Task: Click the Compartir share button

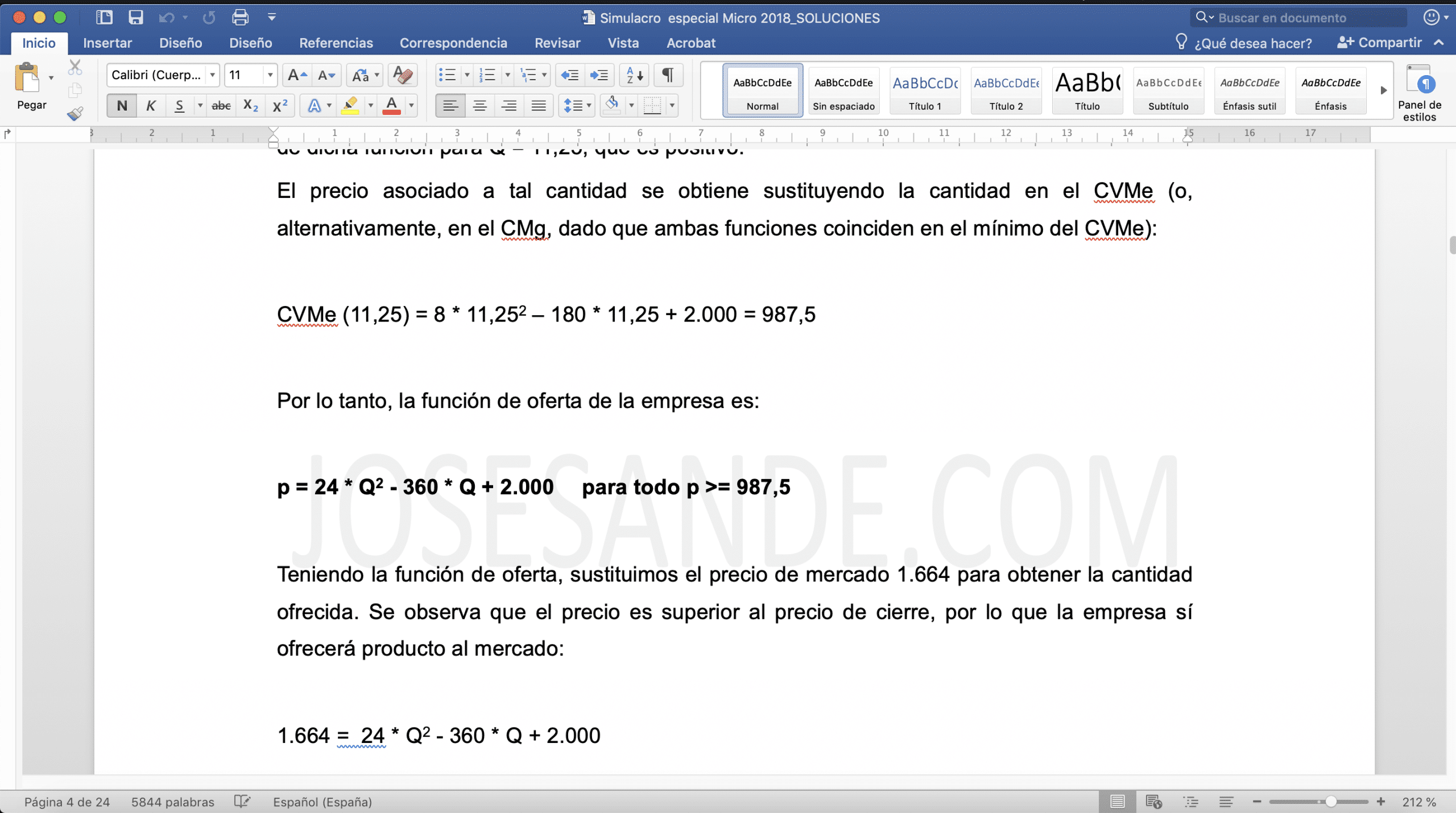Action: (1379, 43)
